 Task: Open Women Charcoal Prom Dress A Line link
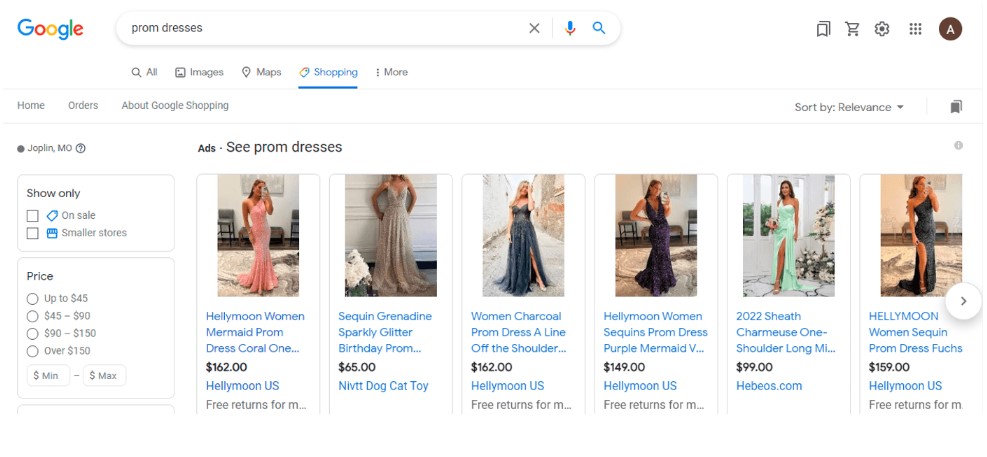pyautogui.click(x=519, y=332)
